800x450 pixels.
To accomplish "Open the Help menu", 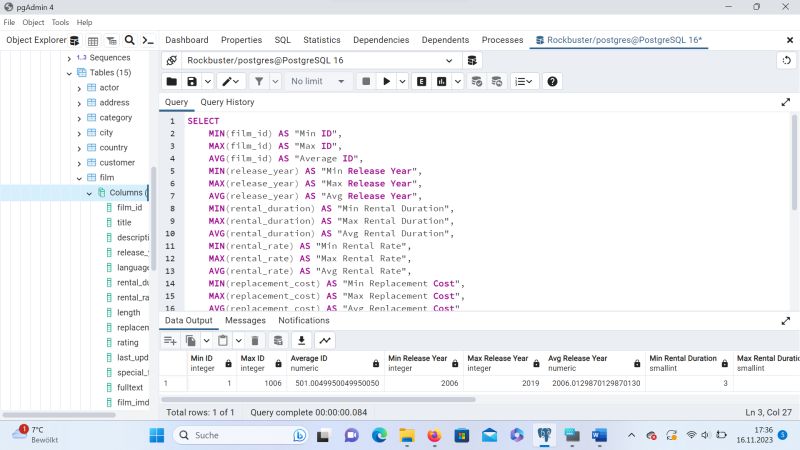I will pos(85,22).
